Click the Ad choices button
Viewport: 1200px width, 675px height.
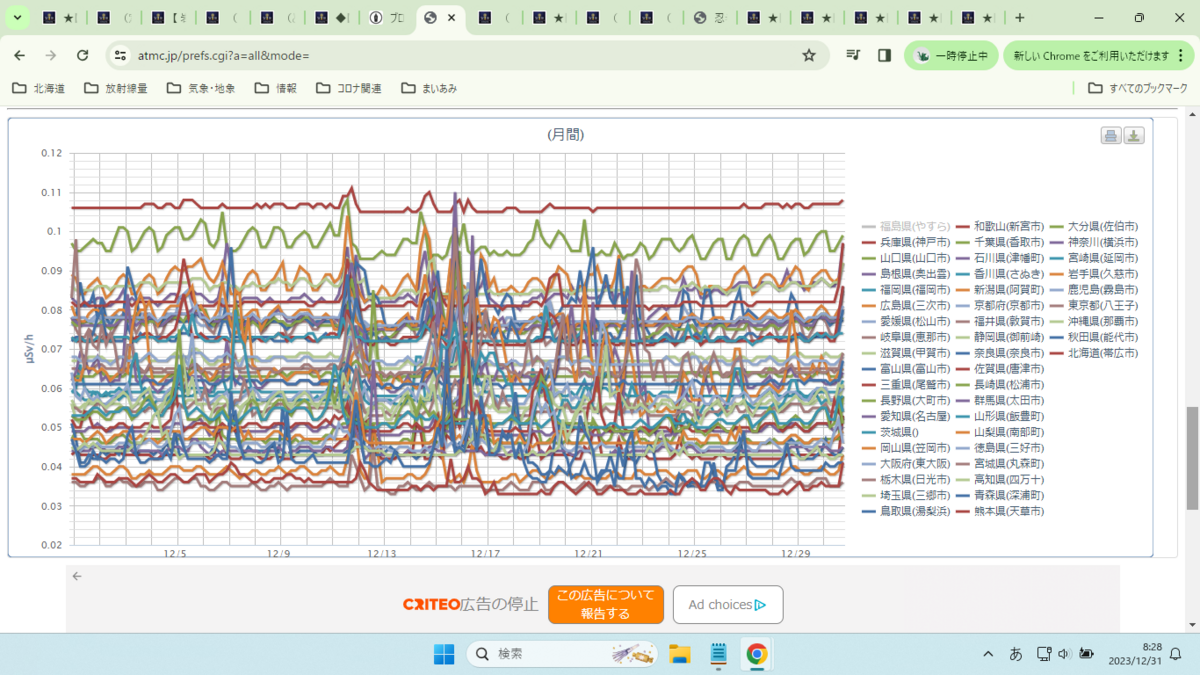click(x=728, y=605)
